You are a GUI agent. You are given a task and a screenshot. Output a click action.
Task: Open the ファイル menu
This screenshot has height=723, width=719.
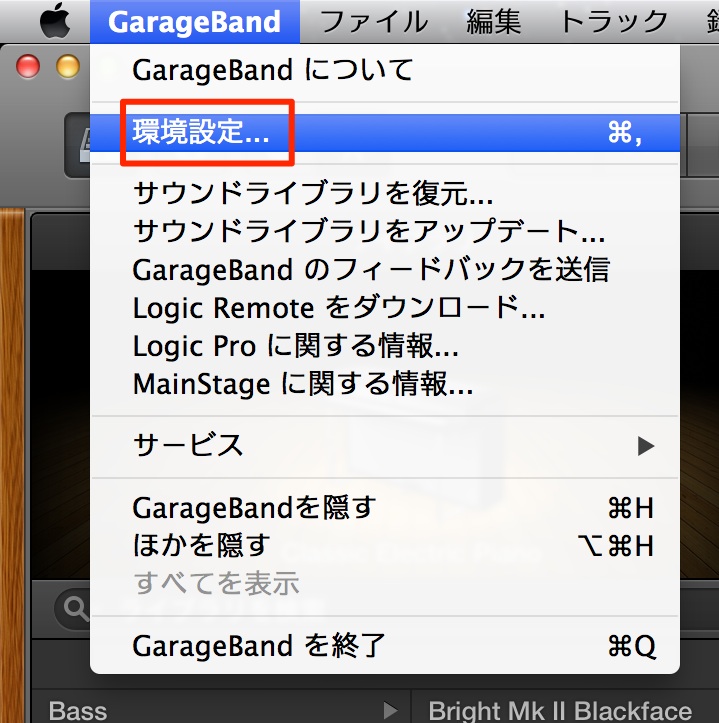tap(374, 22)
